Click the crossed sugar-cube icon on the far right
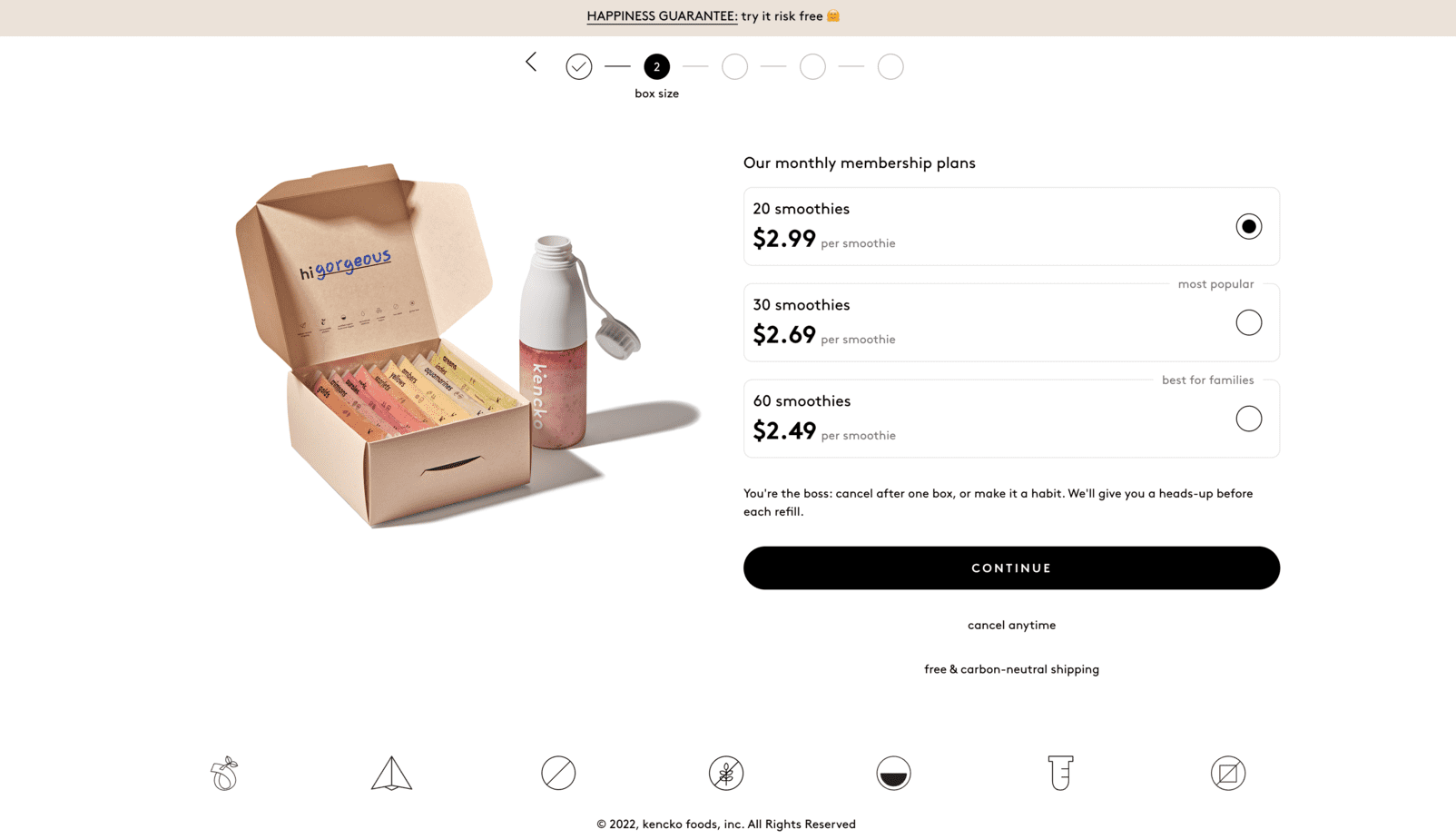 [1228, 773]
